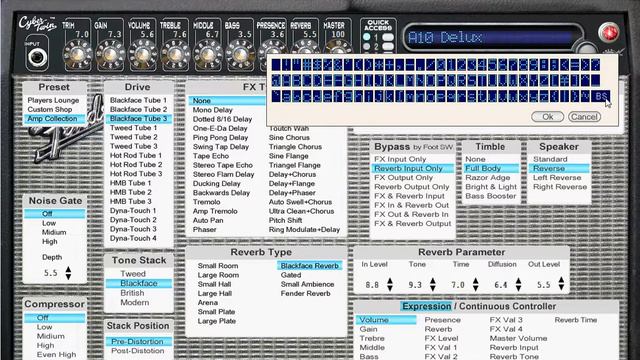This screenshot has height=360, width=640.
Task: Select Fender Reverb type
Action: tap(306, 293)
